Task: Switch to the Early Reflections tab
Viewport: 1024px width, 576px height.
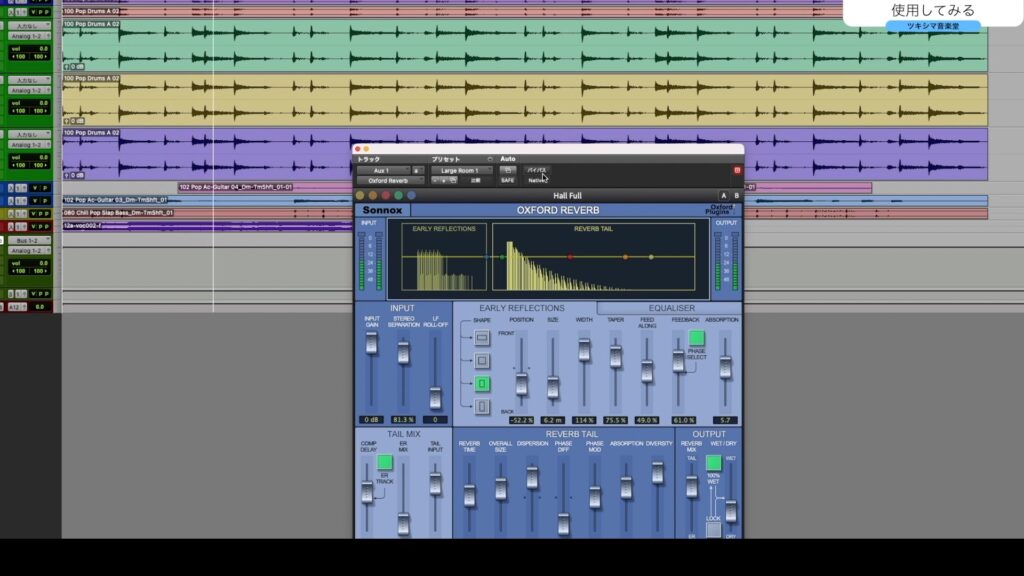Action: 522,308
